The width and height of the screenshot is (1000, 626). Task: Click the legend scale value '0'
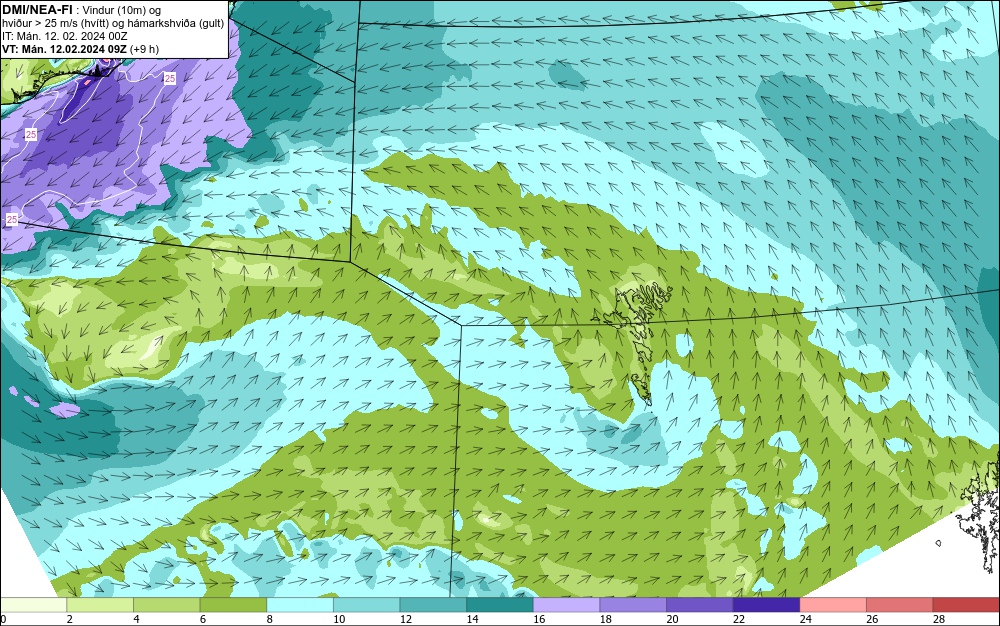3,619
